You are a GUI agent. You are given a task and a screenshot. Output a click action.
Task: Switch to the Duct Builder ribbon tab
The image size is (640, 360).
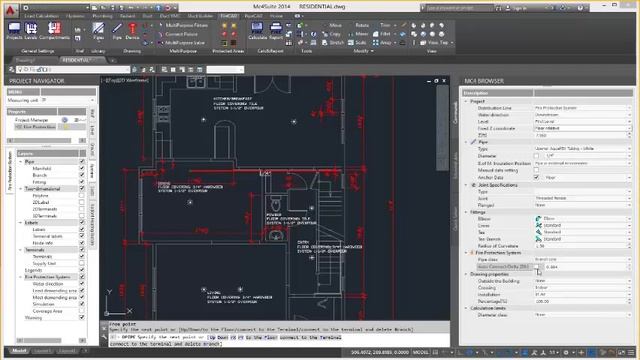click(x=200, y=16)
